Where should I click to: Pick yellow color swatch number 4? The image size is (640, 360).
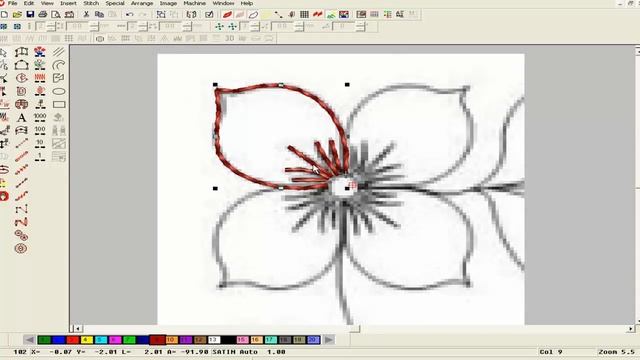pos(87,340)
